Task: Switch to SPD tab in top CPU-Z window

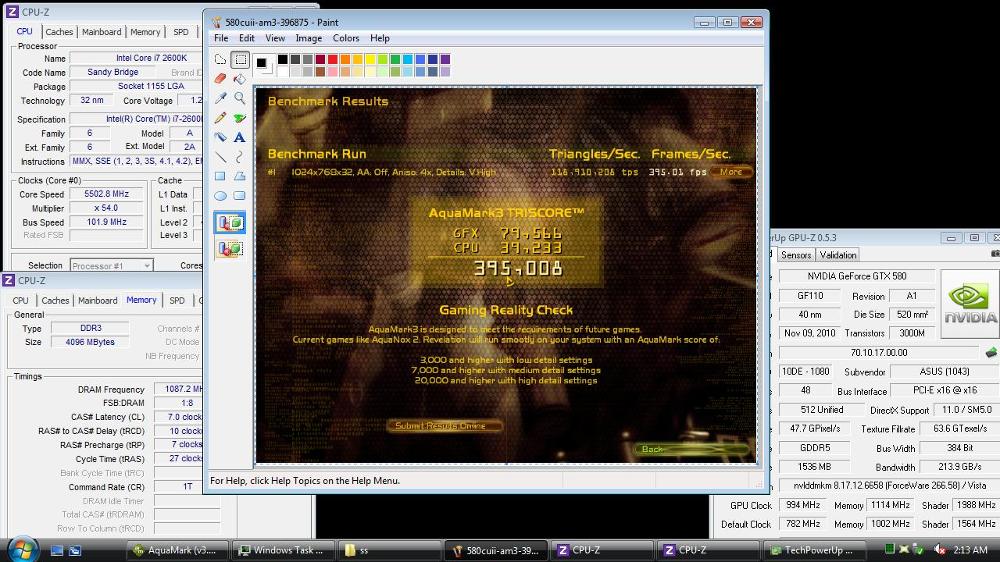Action: pos(181,32)
